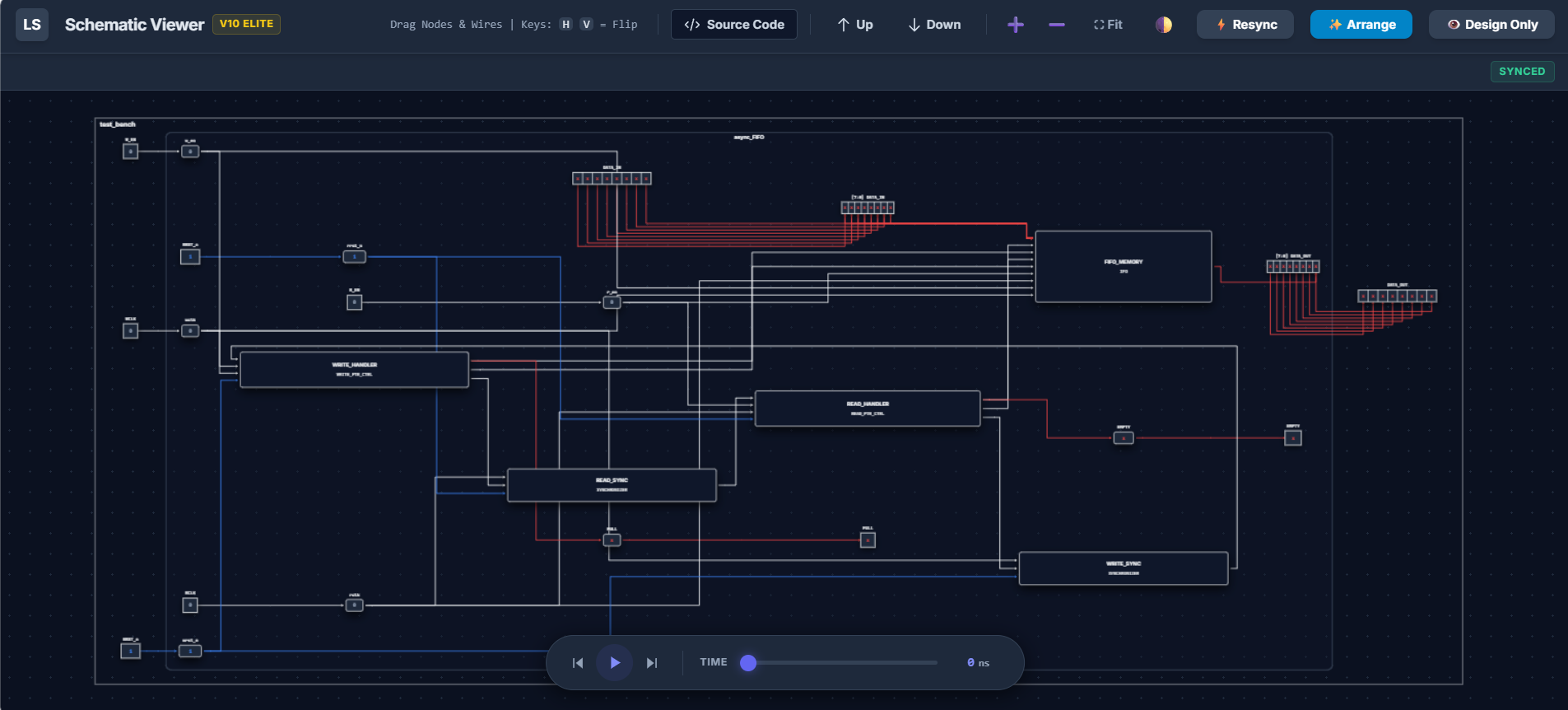1568x710 pixels.
Task: Select the r_en pin near FIFO_MEMORY inputs
Action: 612,302
